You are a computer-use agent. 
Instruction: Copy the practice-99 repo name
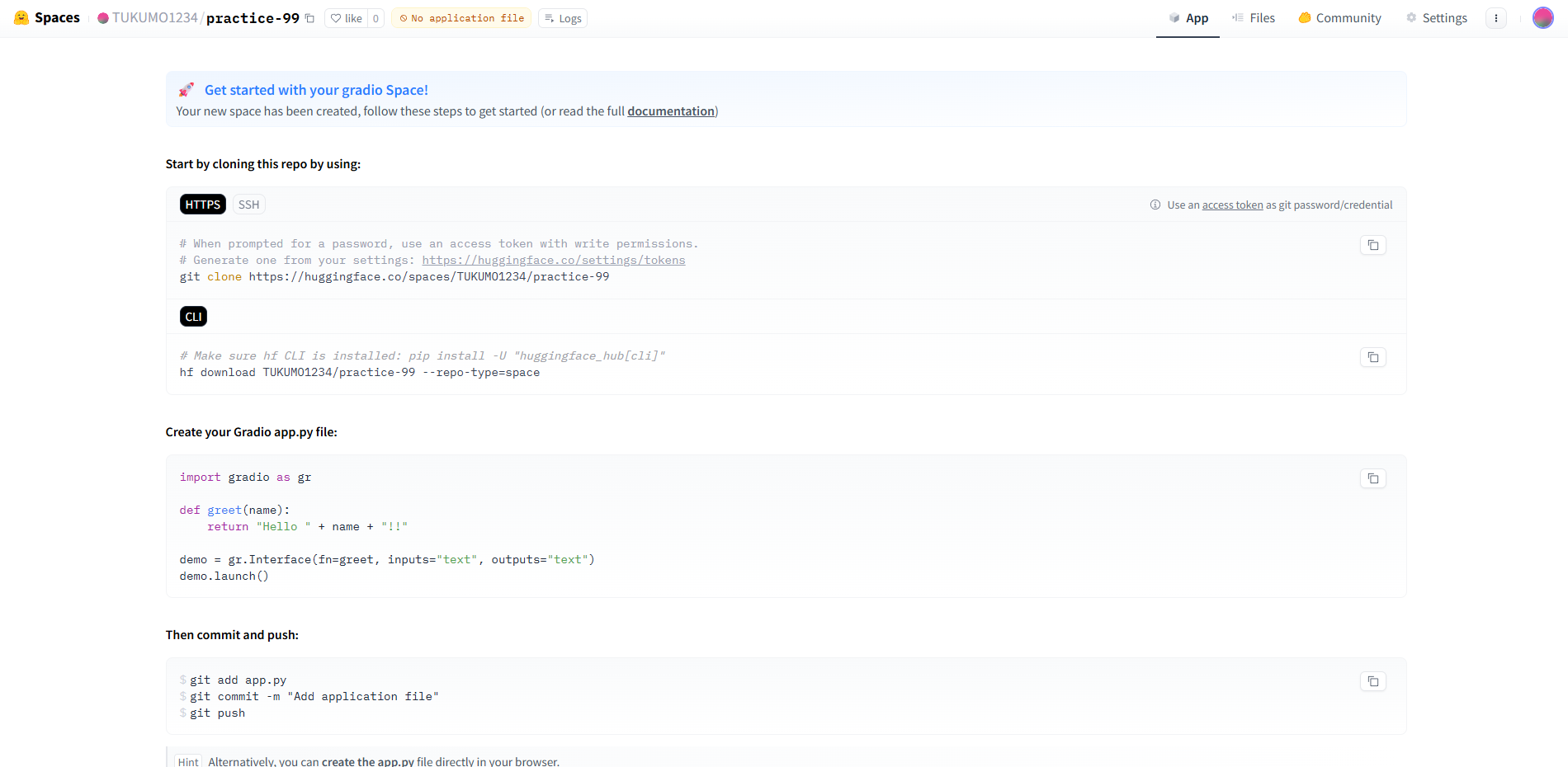click(x=310, y=18)
